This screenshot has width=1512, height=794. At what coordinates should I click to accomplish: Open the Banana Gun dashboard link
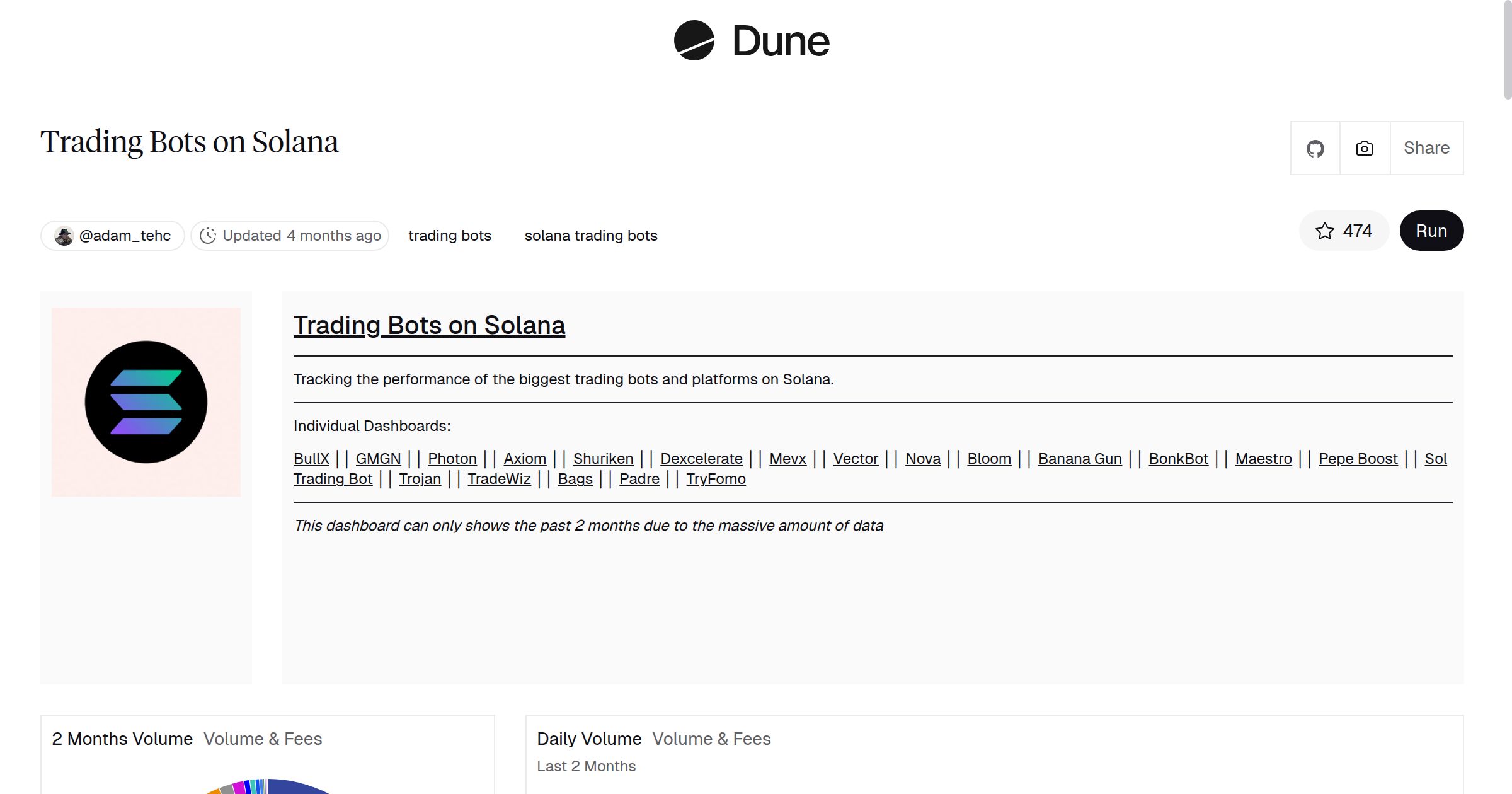[x=1079, y=459]
